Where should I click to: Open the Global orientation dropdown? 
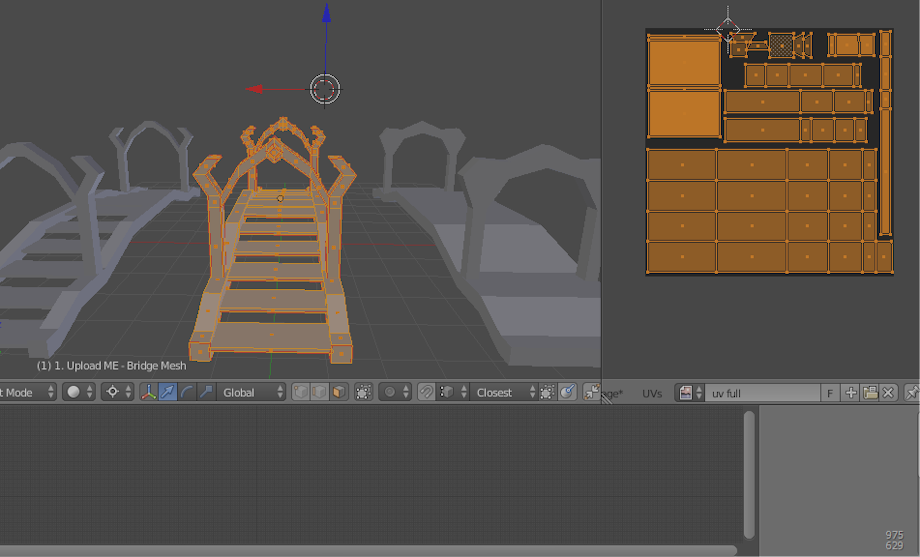pos(252,393)
